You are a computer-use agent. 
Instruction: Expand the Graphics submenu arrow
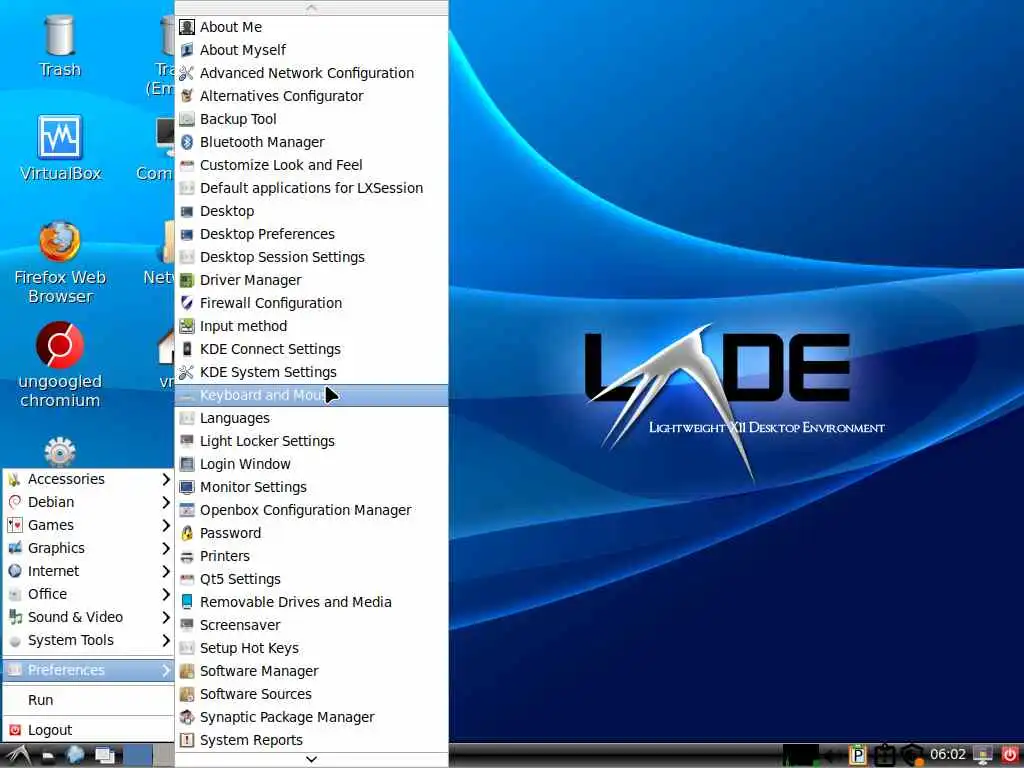pos(165,548)
